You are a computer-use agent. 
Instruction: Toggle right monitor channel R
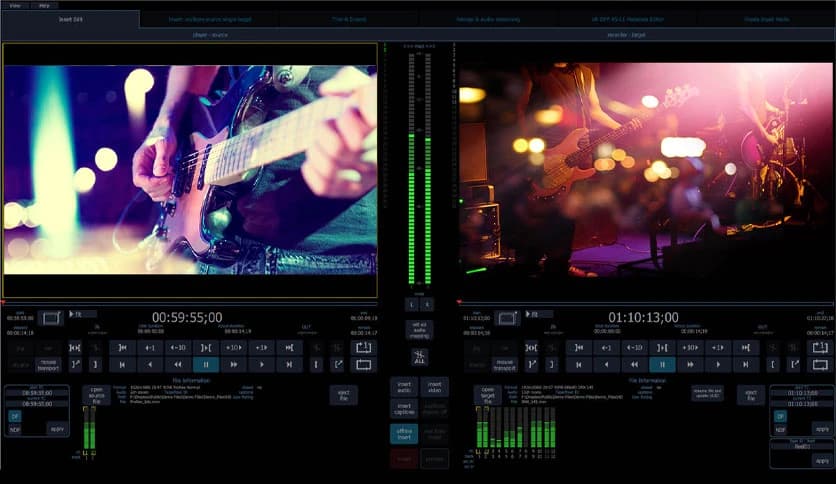(x=427, y=304)
